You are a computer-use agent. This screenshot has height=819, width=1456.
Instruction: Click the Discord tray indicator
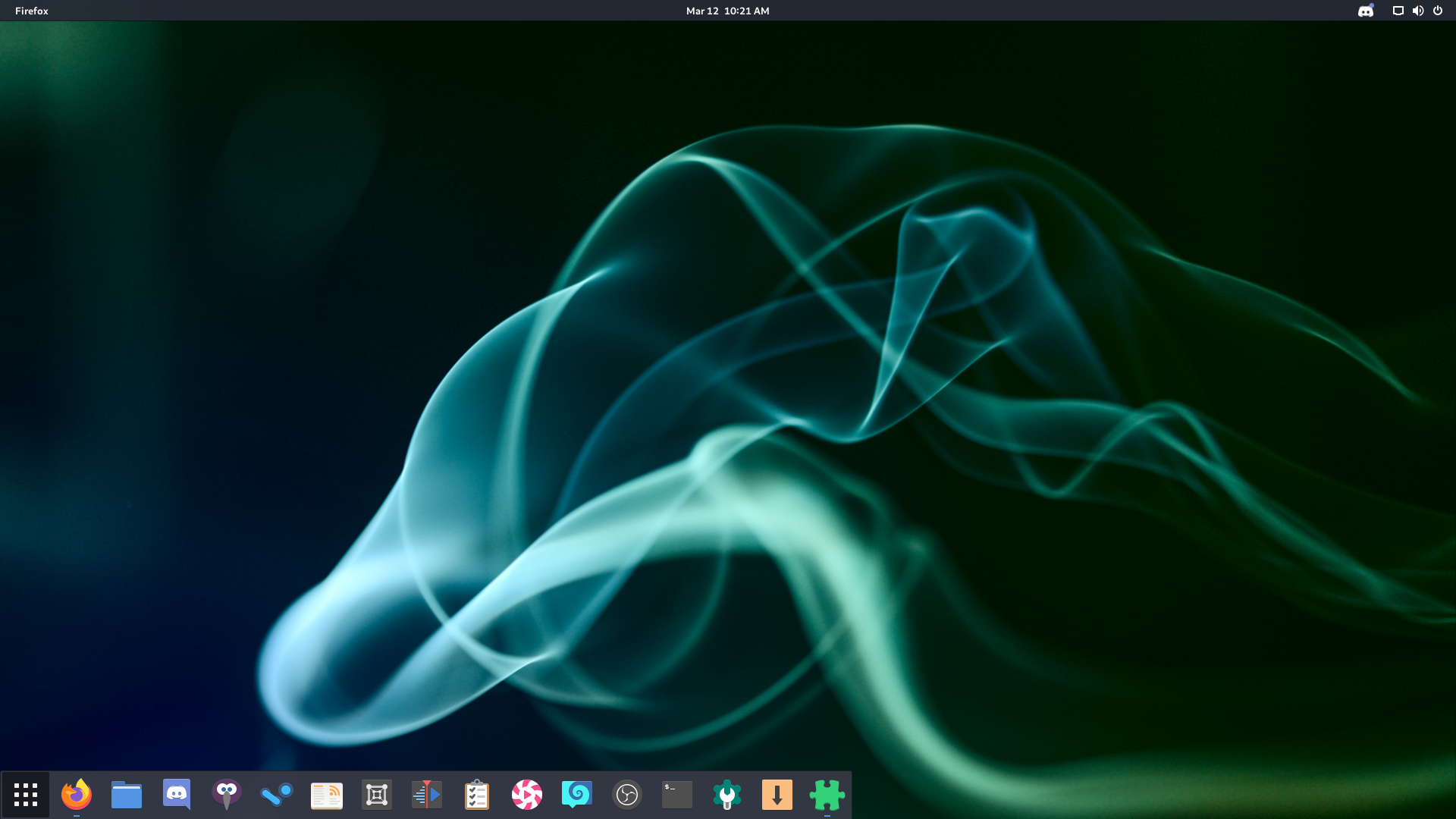coord(1365,11)
